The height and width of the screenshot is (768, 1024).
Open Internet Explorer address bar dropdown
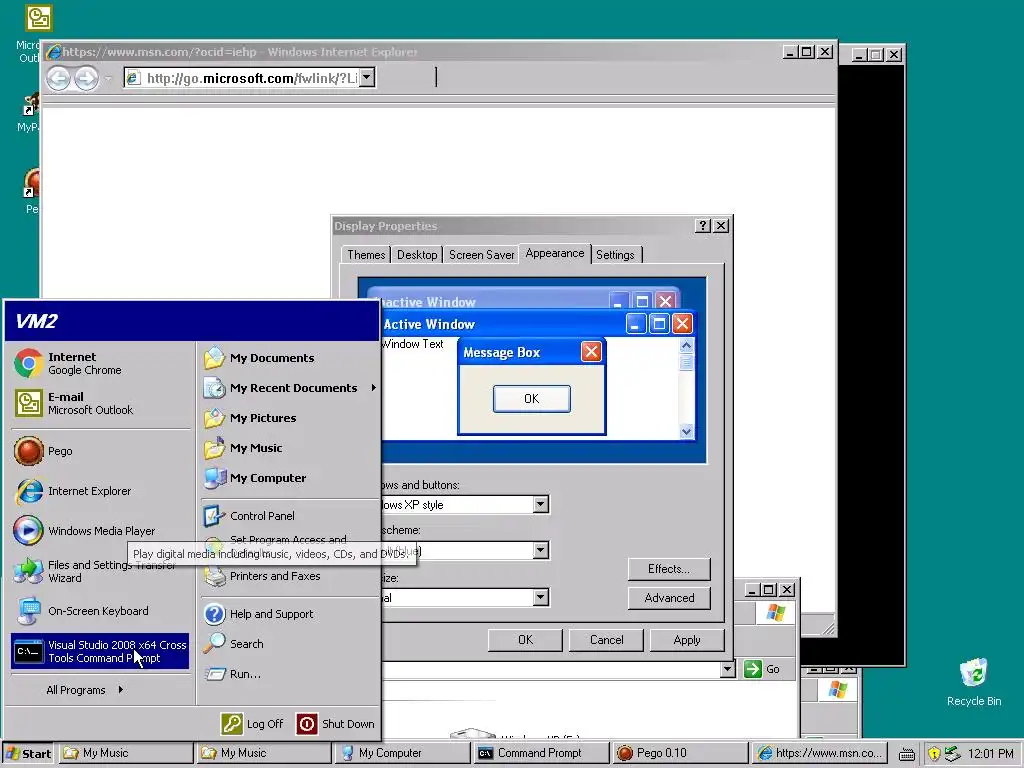[x=367, y=78]
